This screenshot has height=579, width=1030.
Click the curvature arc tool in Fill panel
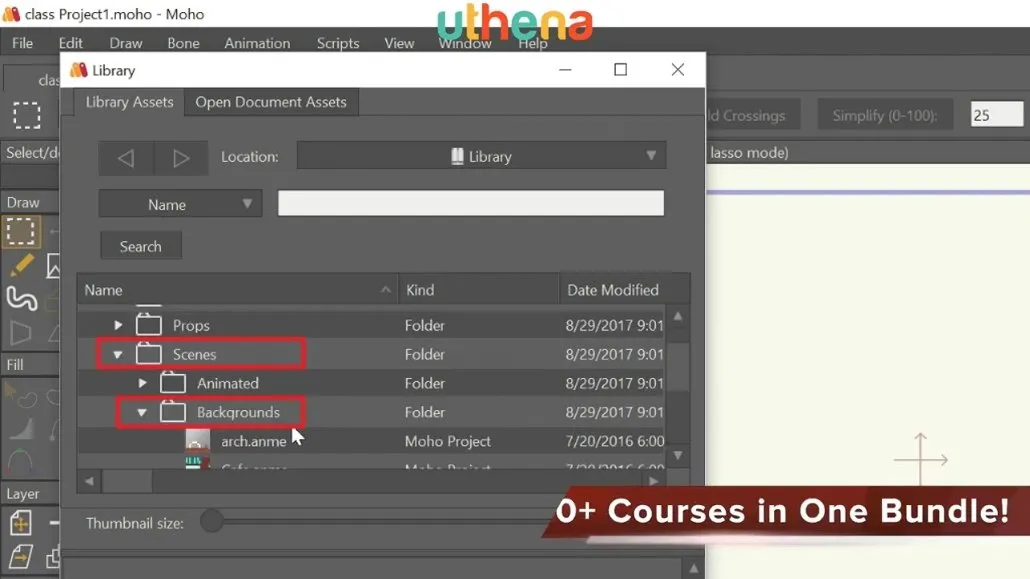[20, 462]
